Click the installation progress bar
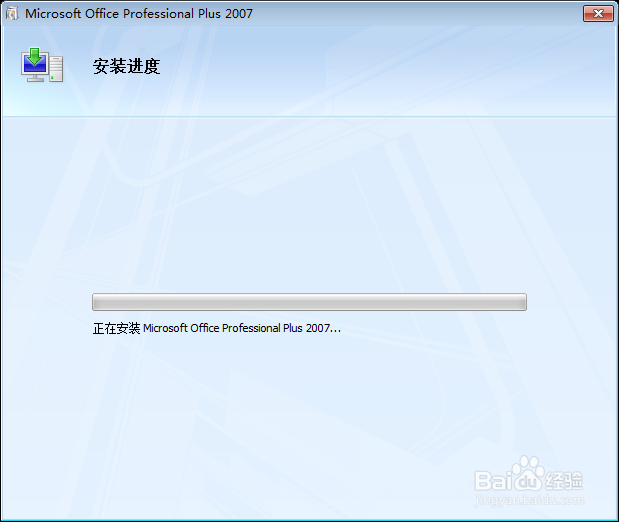 tap(309, 302)
